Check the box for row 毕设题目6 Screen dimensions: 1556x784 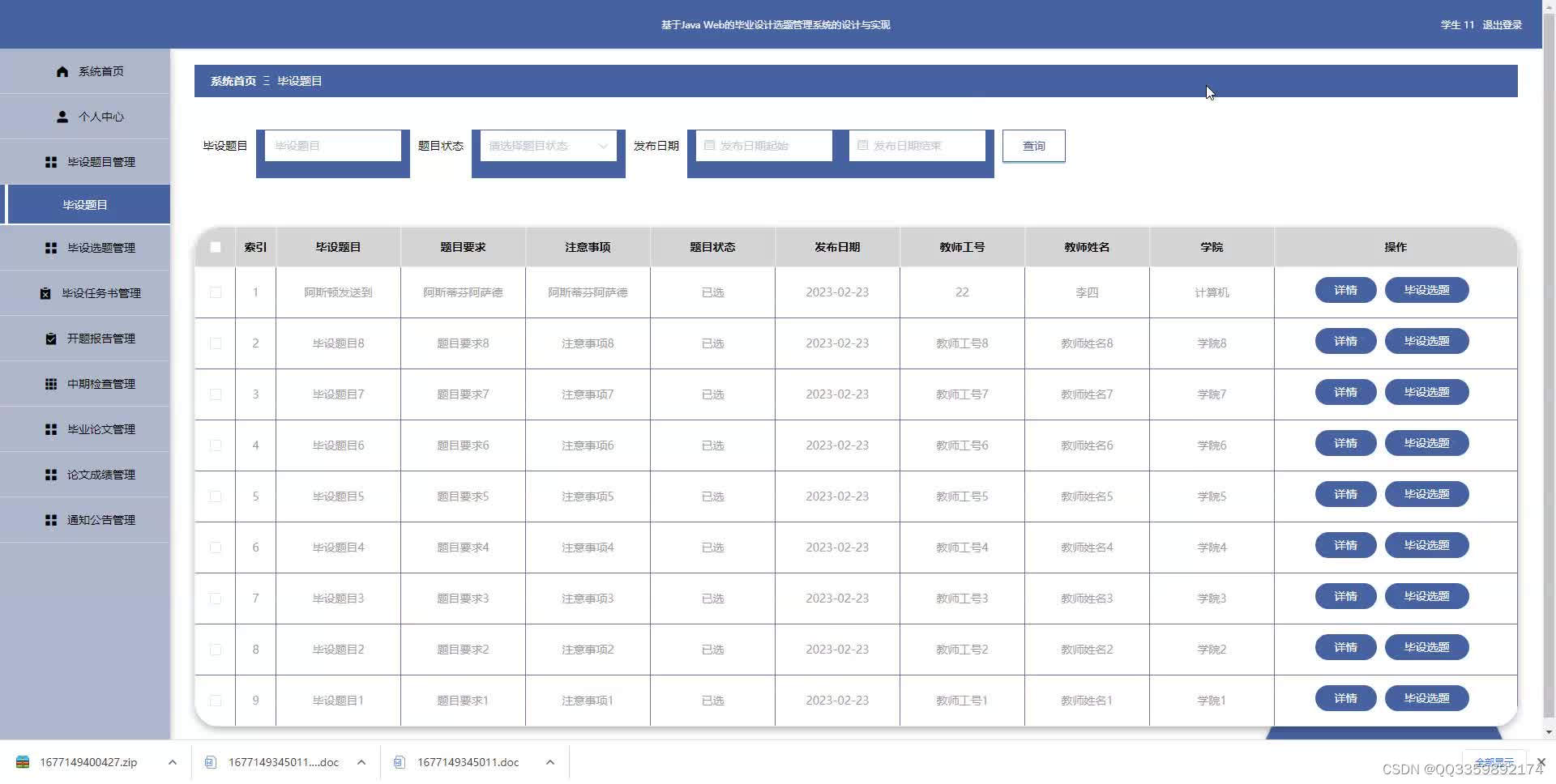click(x=216, y=445)
